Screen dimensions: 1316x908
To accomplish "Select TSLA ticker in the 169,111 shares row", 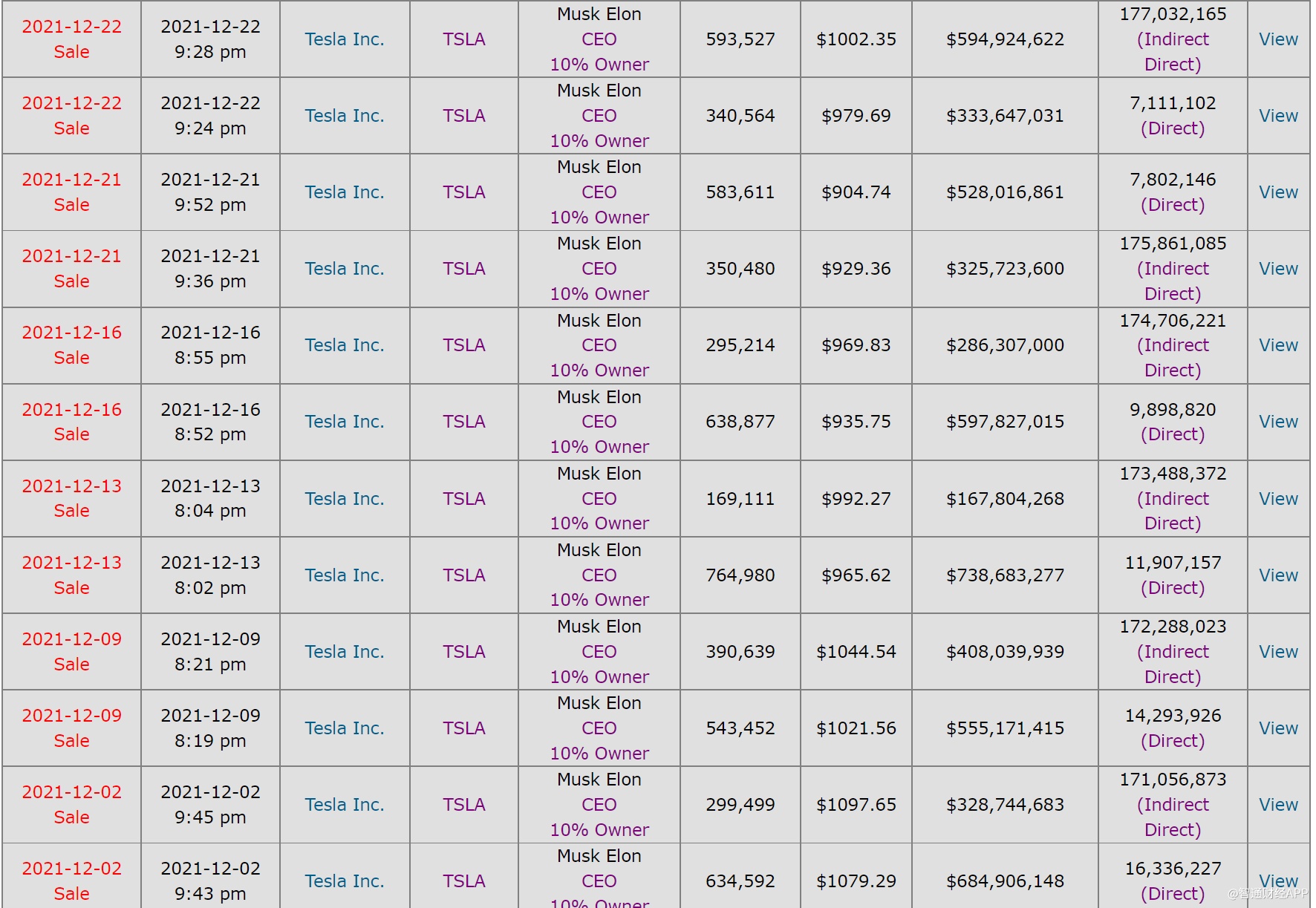I will [464, 499].
